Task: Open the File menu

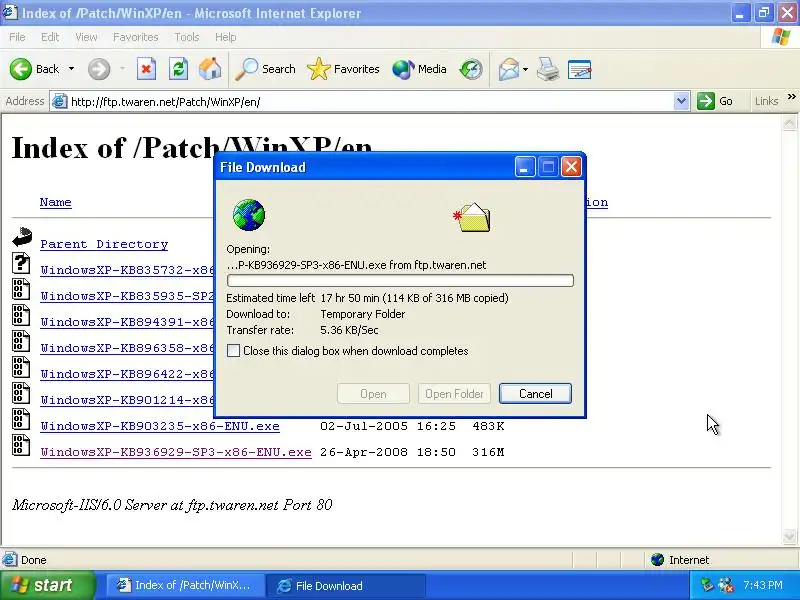Action: 17,37
